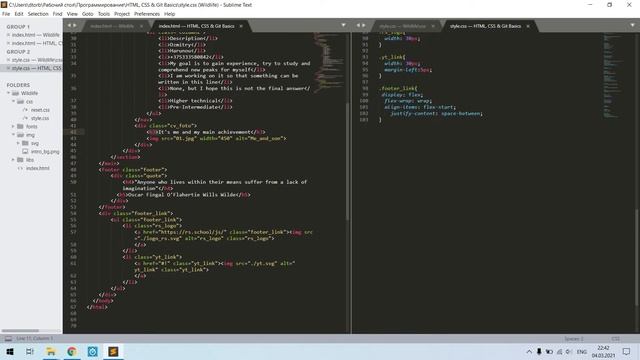Switch to style.css — Wildlife tab in right pane

click(402, 26)
